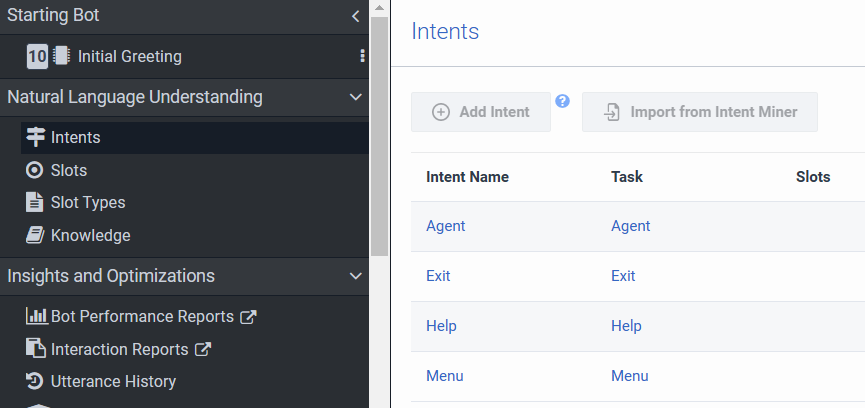Open Initial Greeting three-dot options menu
Screen dimensions: 865x408
(x=362, y=56)
